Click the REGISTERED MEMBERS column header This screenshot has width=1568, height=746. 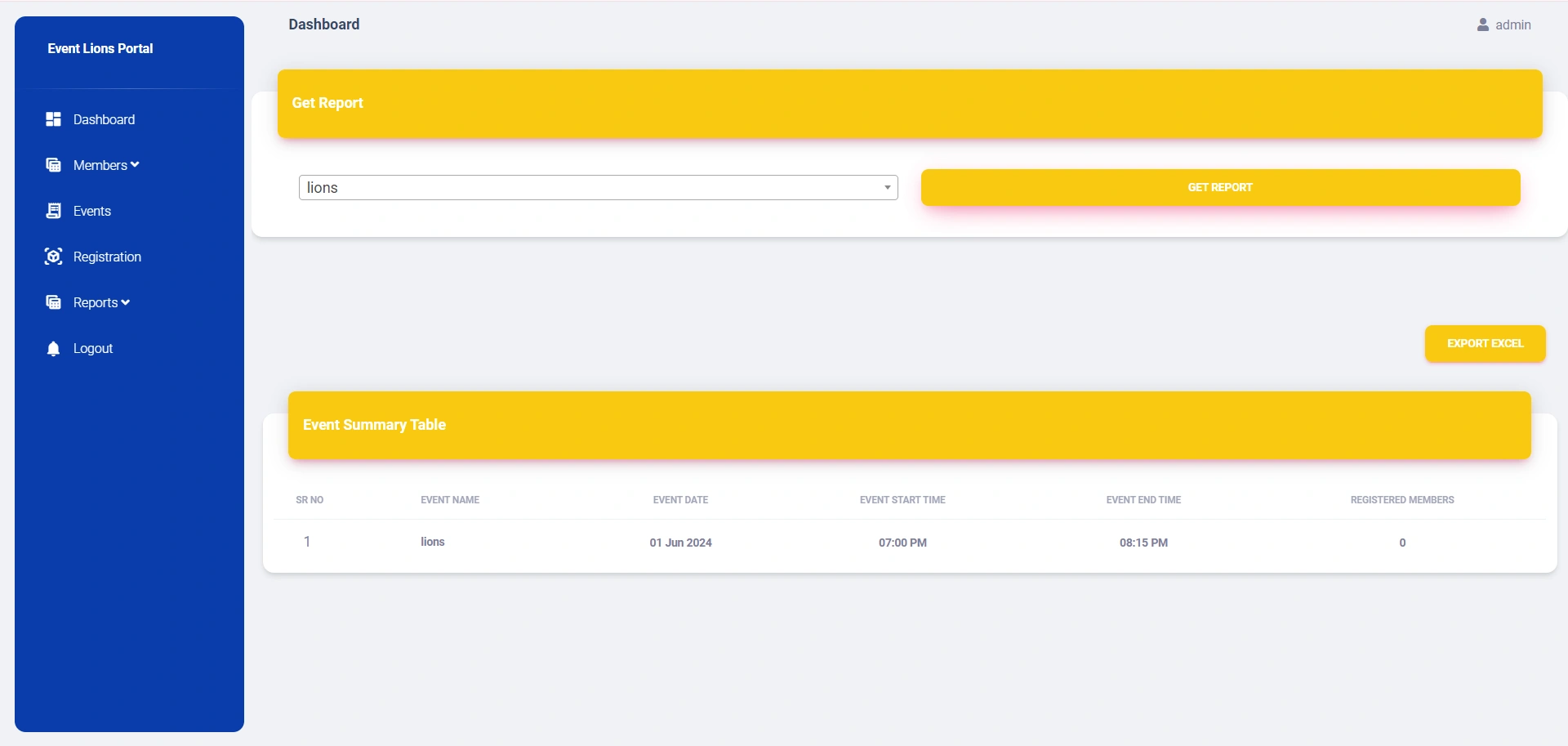(x=1401, y=499)
